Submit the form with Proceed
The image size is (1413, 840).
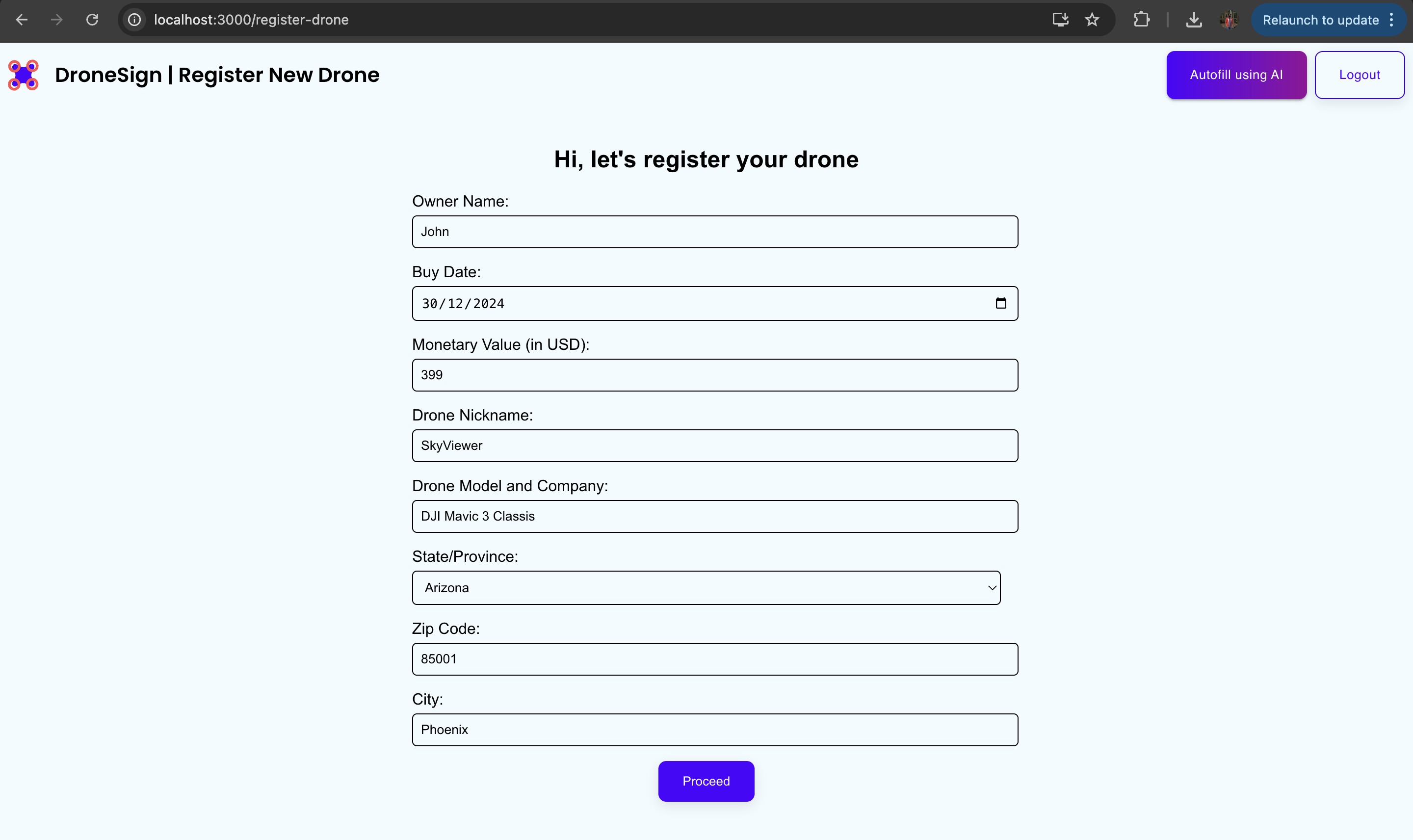tap(706, 781)
